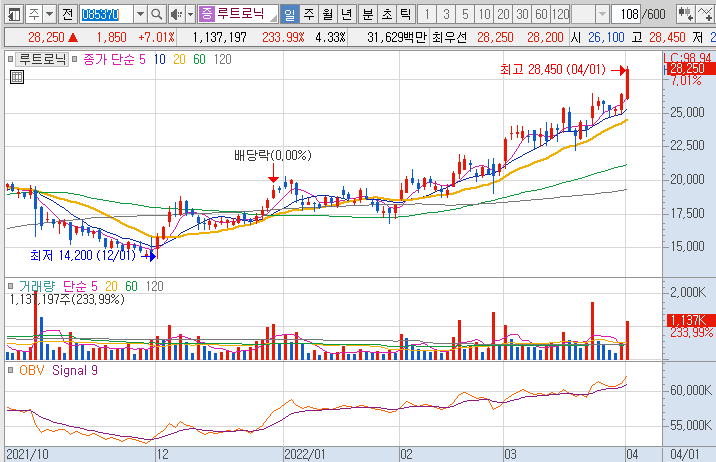
Task: Click the interval 1 button
Action: (x=427, y=15)
